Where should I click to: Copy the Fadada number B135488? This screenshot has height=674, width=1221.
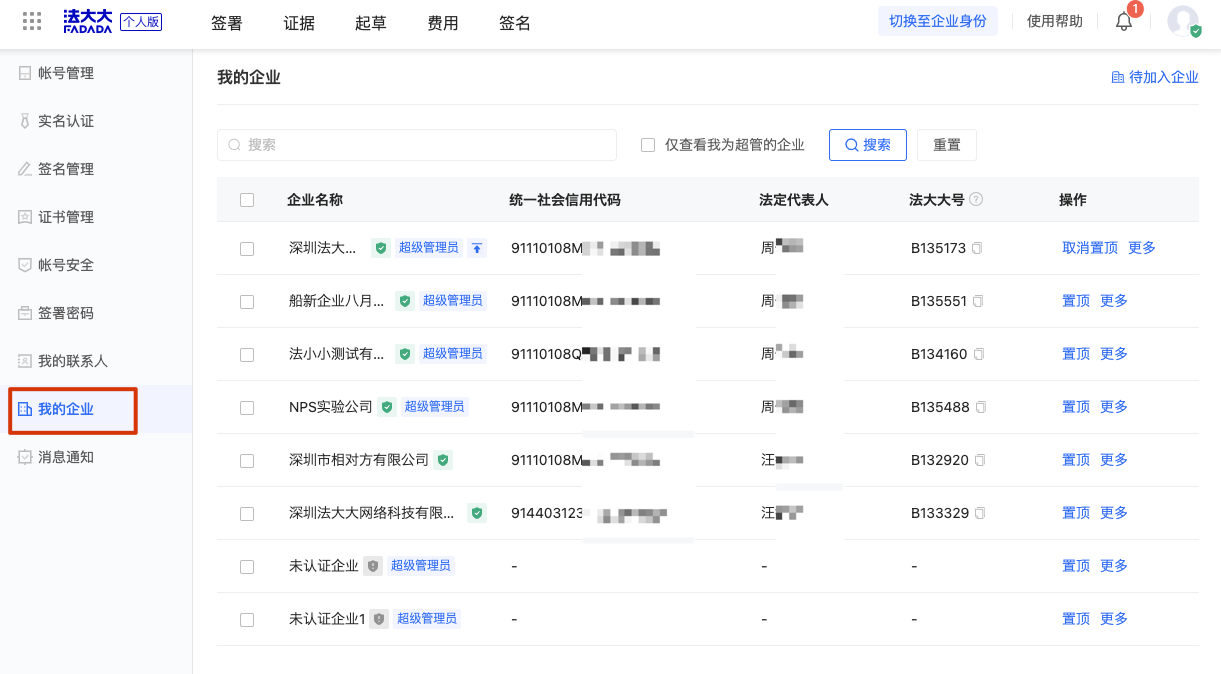981,407
